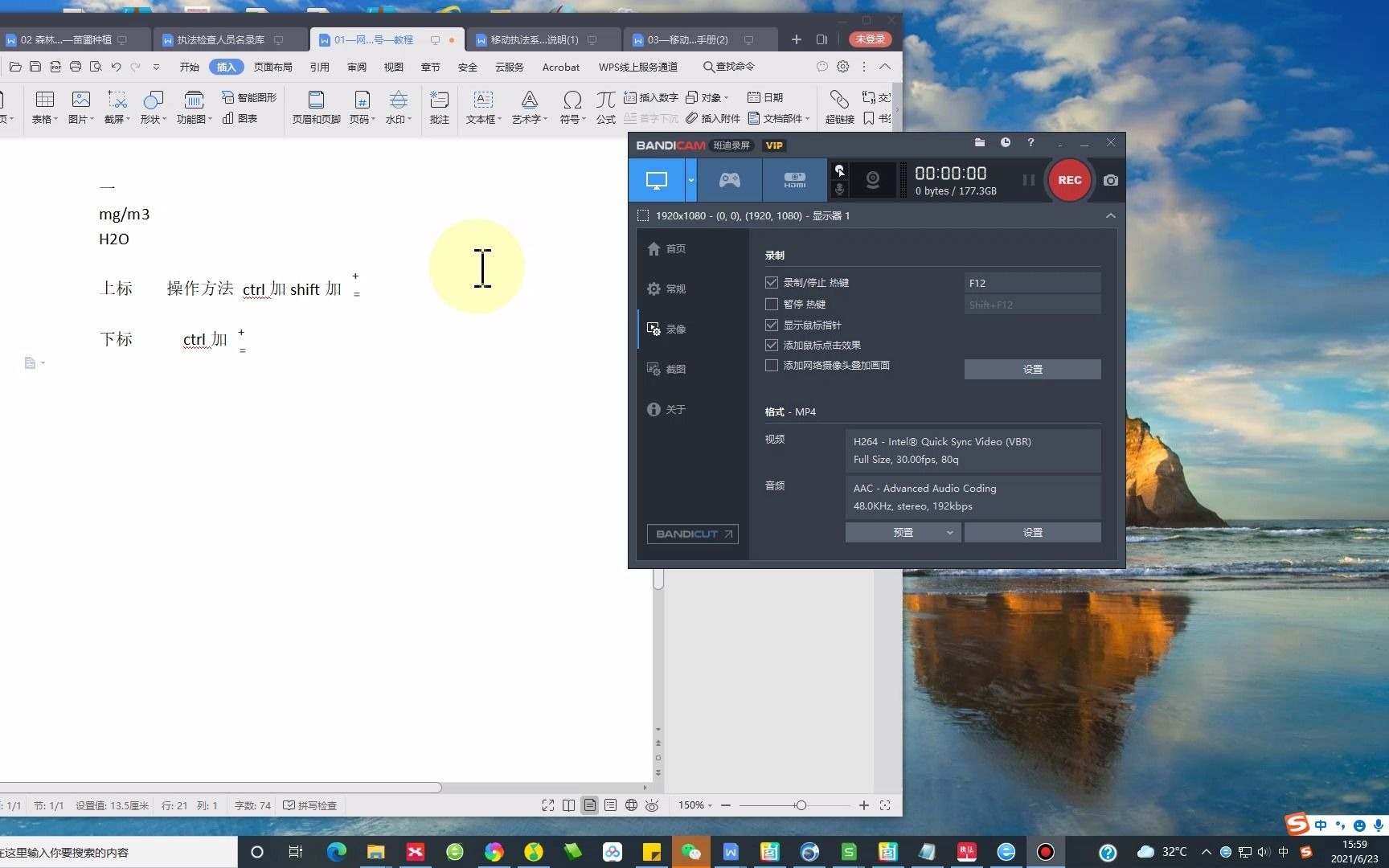This screenshot has width=1389, height=868.
Task: Switch to the 页面布局 ribbon tab
Action: coord(272,67)
